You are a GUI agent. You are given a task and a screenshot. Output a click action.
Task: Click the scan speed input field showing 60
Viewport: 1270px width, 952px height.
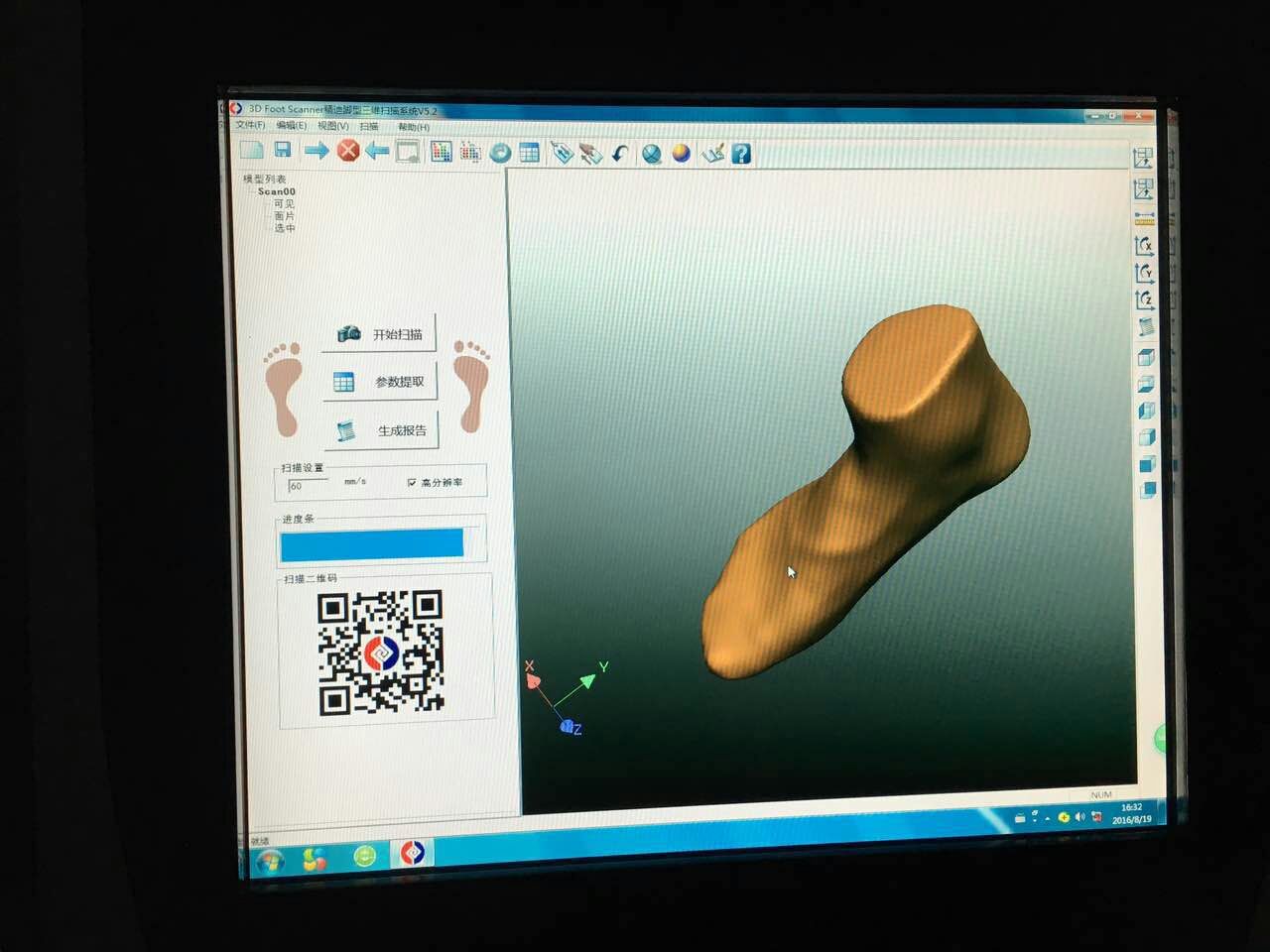pos(308,485)
